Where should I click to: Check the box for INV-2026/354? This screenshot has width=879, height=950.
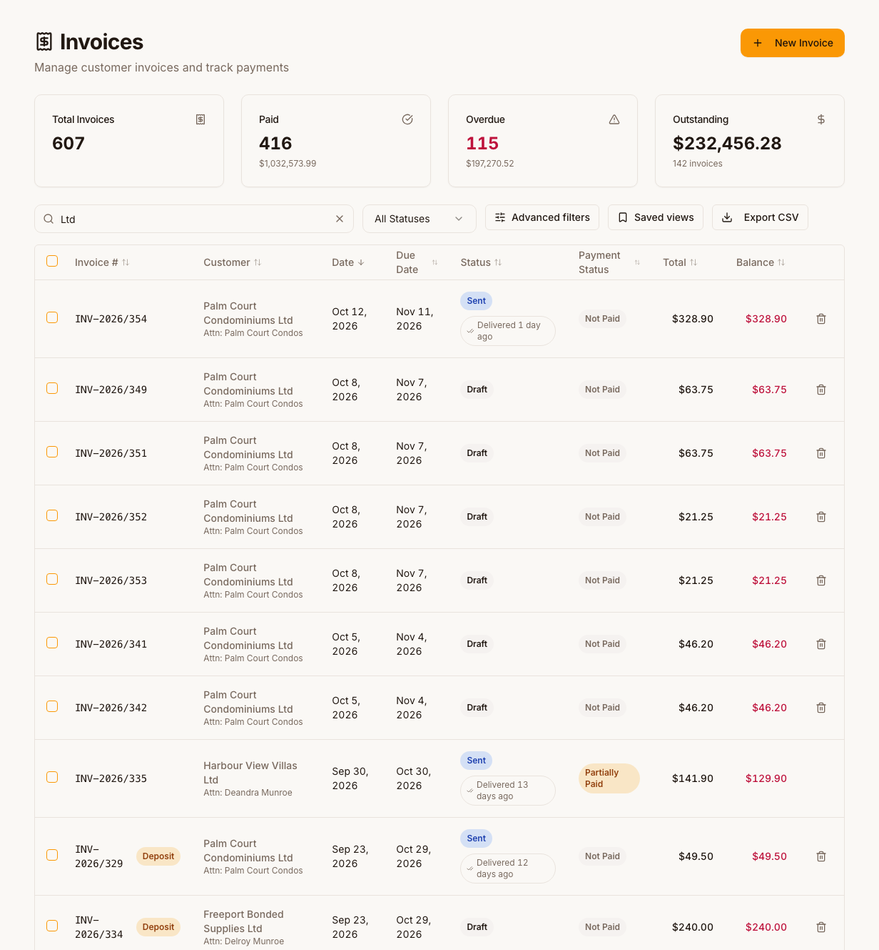(x=52, y=317)
